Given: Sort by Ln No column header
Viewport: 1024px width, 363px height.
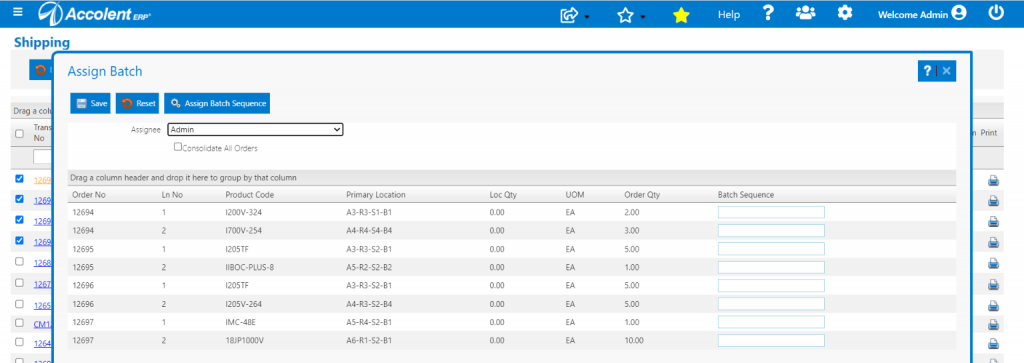Looking at the screenshot, I should point(173,195).
